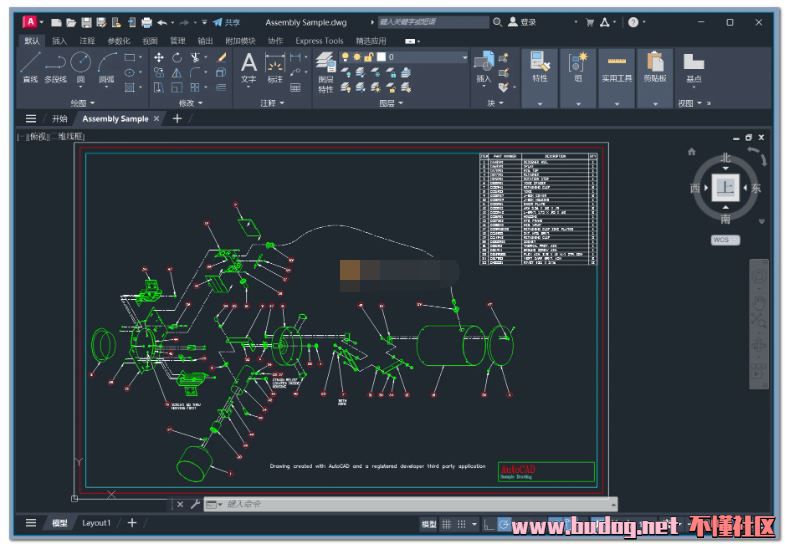Expand the 视图 View panel
Image resolution: width=785 pixels, height=547 pixels.
click(690, 103)
